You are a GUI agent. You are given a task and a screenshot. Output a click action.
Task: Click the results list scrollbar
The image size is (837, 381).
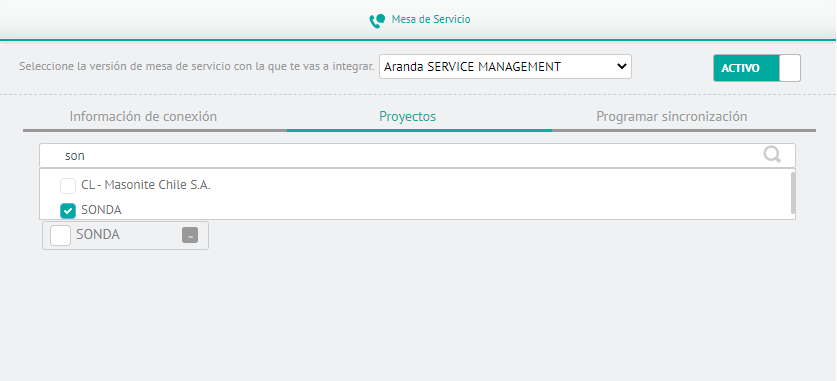pyautogui.click(x=793, y=193)
